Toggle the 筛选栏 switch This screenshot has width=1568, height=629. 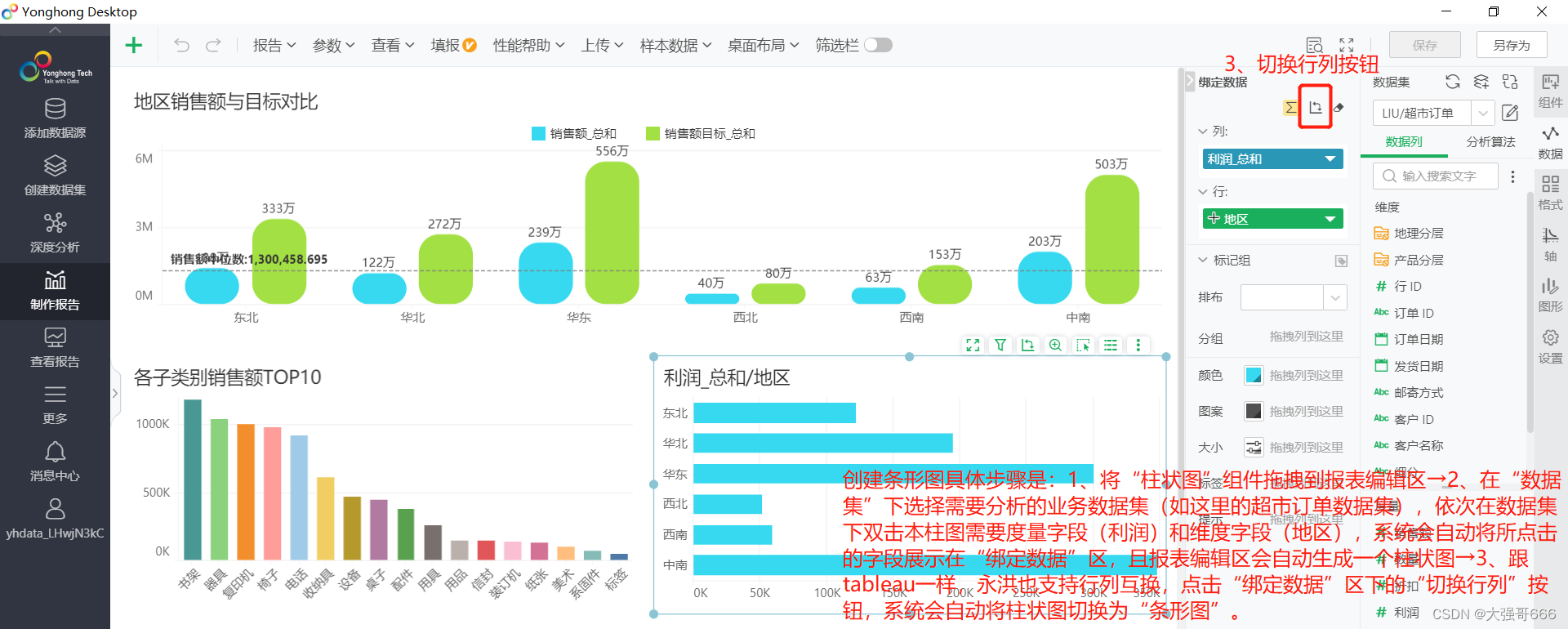tap(878, 45)
